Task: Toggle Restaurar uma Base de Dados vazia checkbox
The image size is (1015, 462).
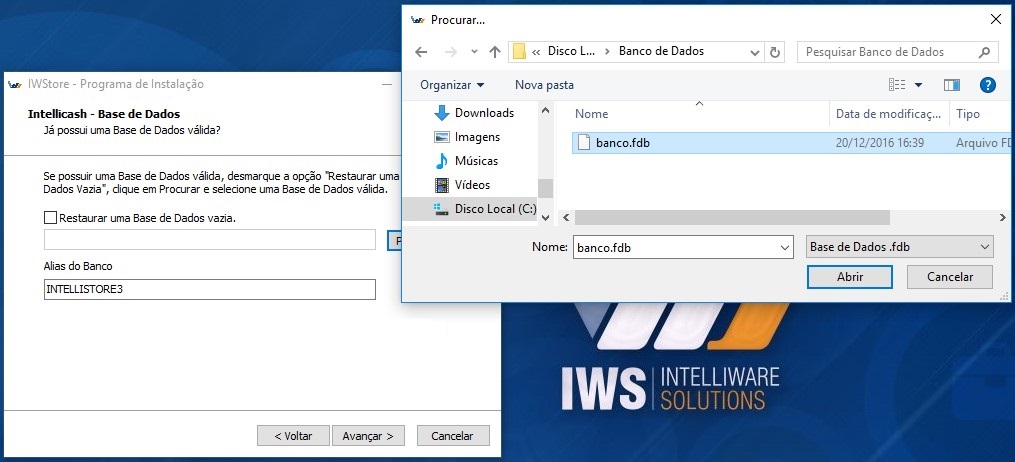Action: click(50, 218)
